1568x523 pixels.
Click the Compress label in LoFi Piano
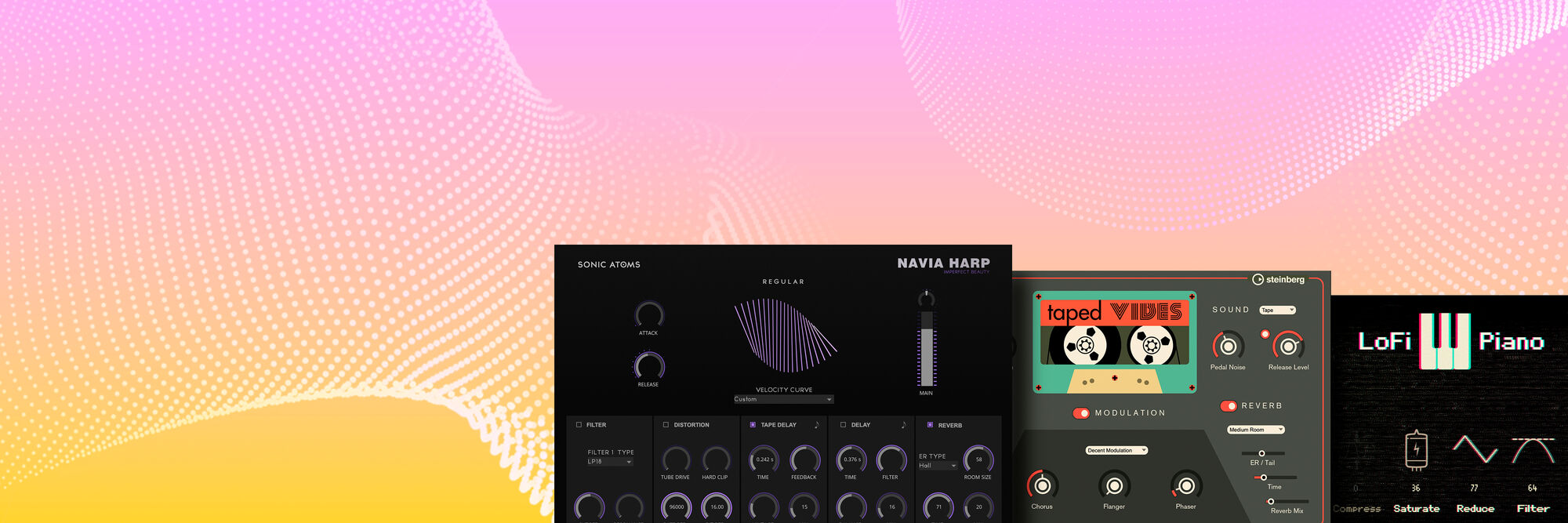coord(1357,509)
